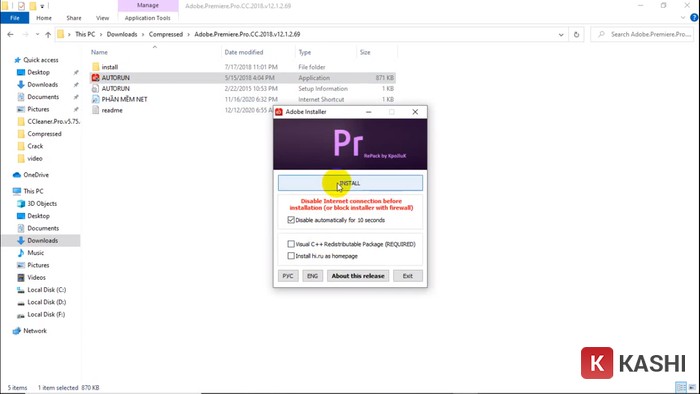
Task: Open highlighted Downloads under This PC
Action: click(x=42, y=241)
